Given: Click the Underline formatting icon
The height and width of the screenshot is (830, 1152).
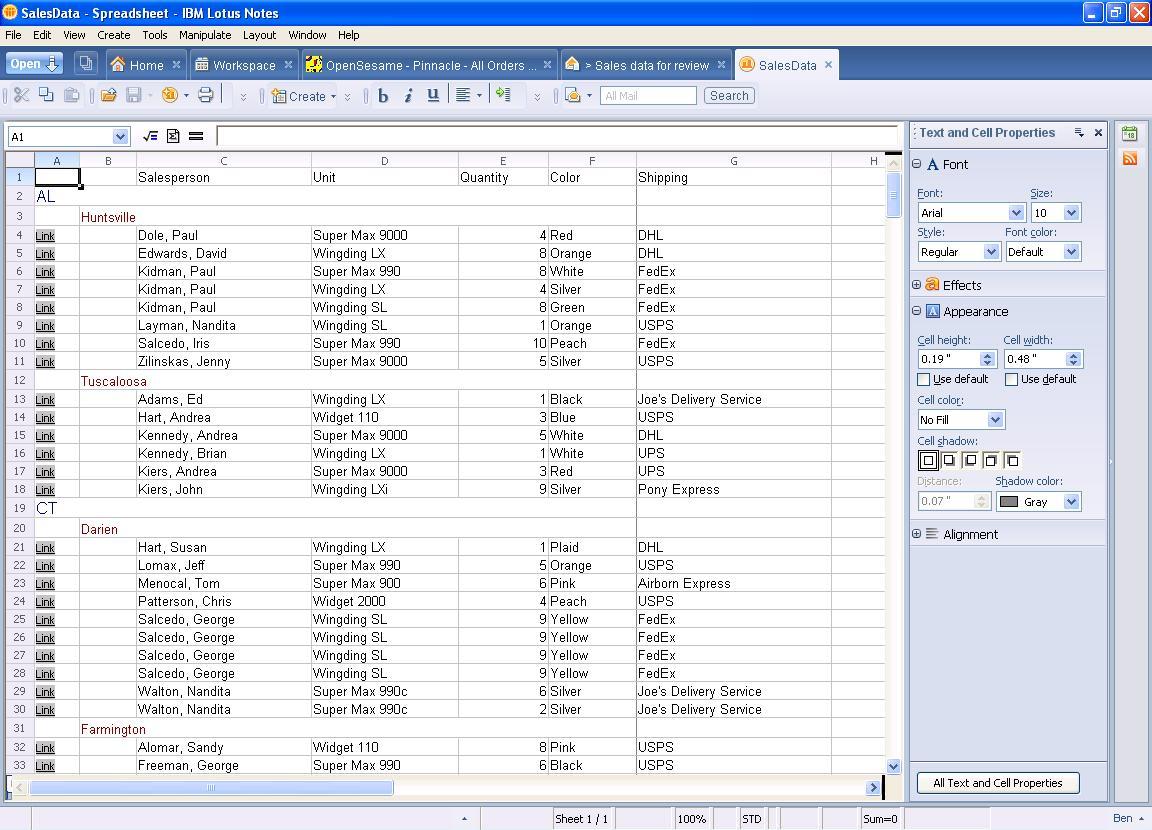Looking at the screenshot, I should [x=433, y=96].
